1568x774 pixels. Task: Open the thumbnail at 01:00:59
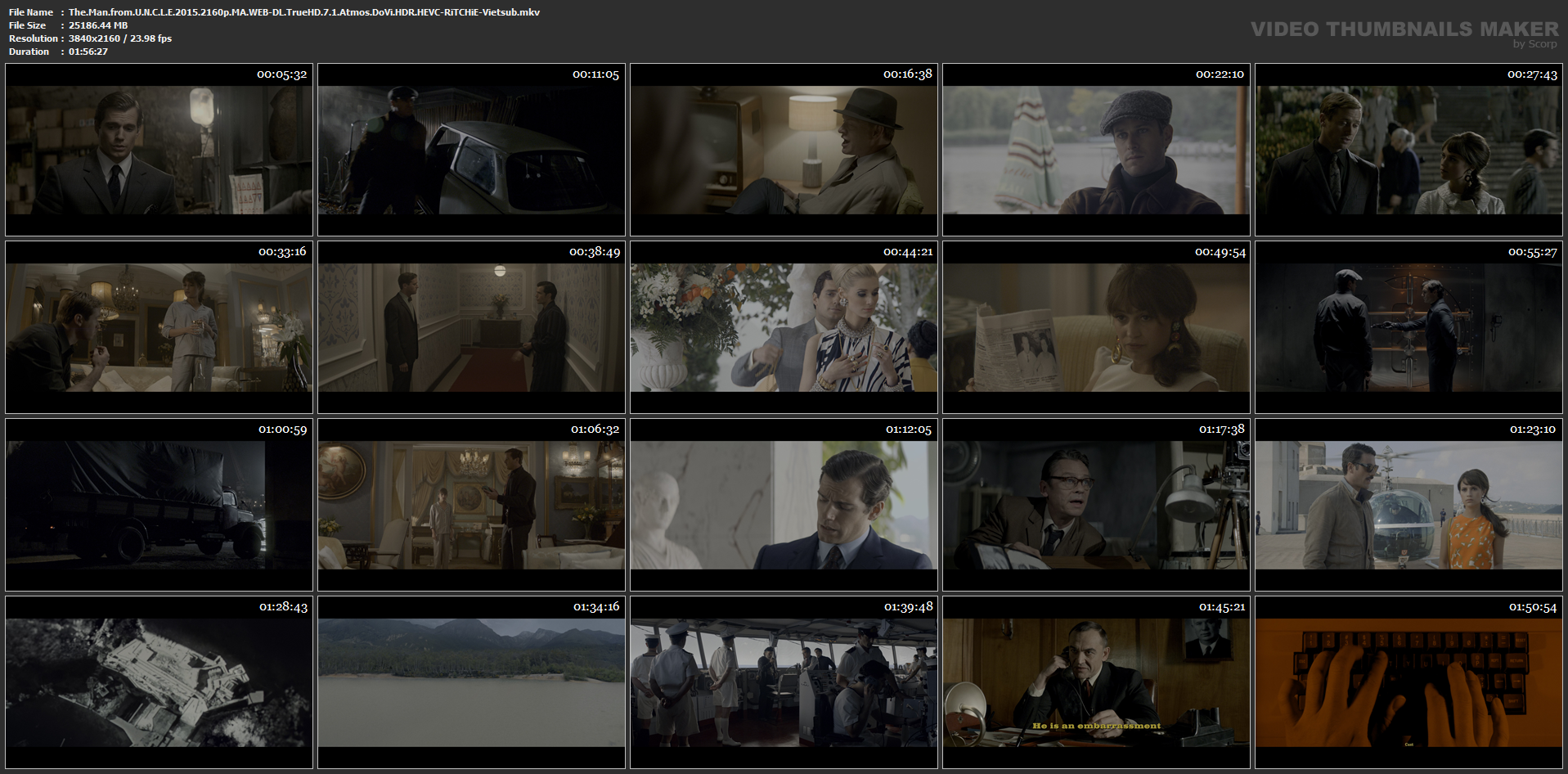point(159,505)
